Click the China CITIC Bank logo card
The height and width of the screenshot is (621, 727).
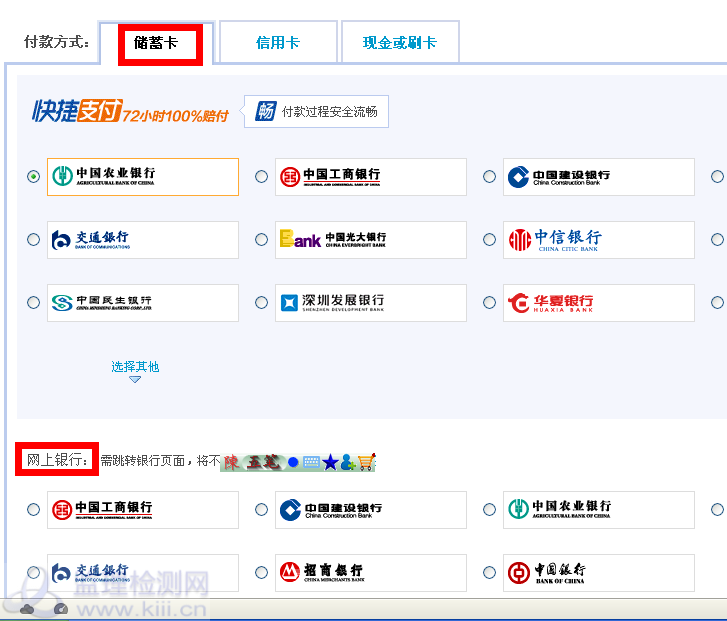(x=599, y=240)
